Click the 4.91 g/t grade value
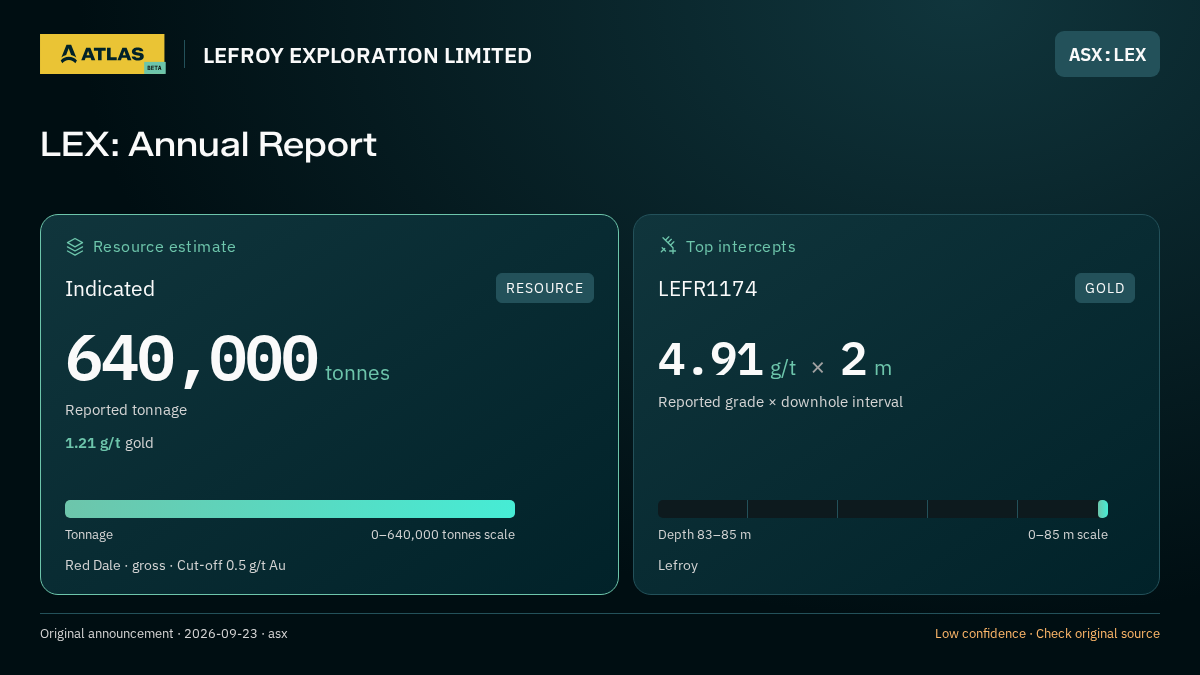The image size is (1200, 675). (x=727, y=361)
